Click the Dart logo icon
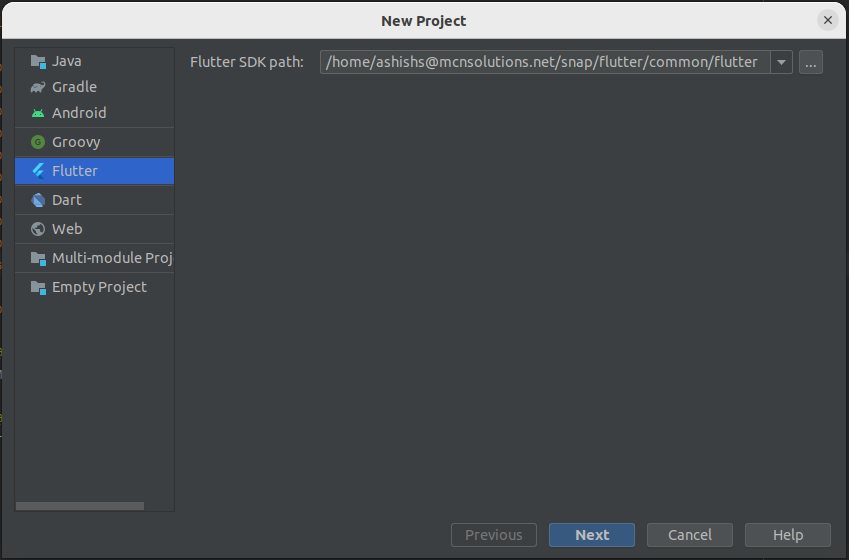The height and width of the screenshot is (560, 849). pyautogui.click(x=38, y=200)
